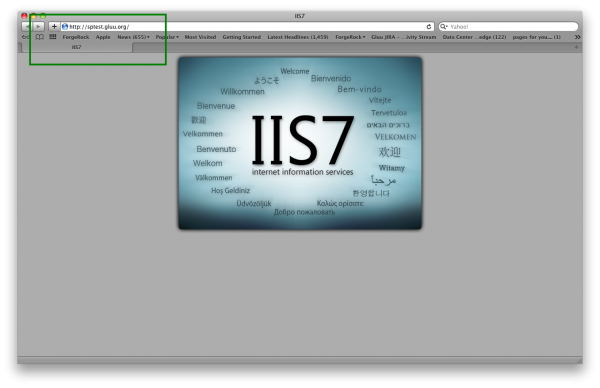Open the bookmarks book icon
The image size is (600, 388).
tap(39, 37)
